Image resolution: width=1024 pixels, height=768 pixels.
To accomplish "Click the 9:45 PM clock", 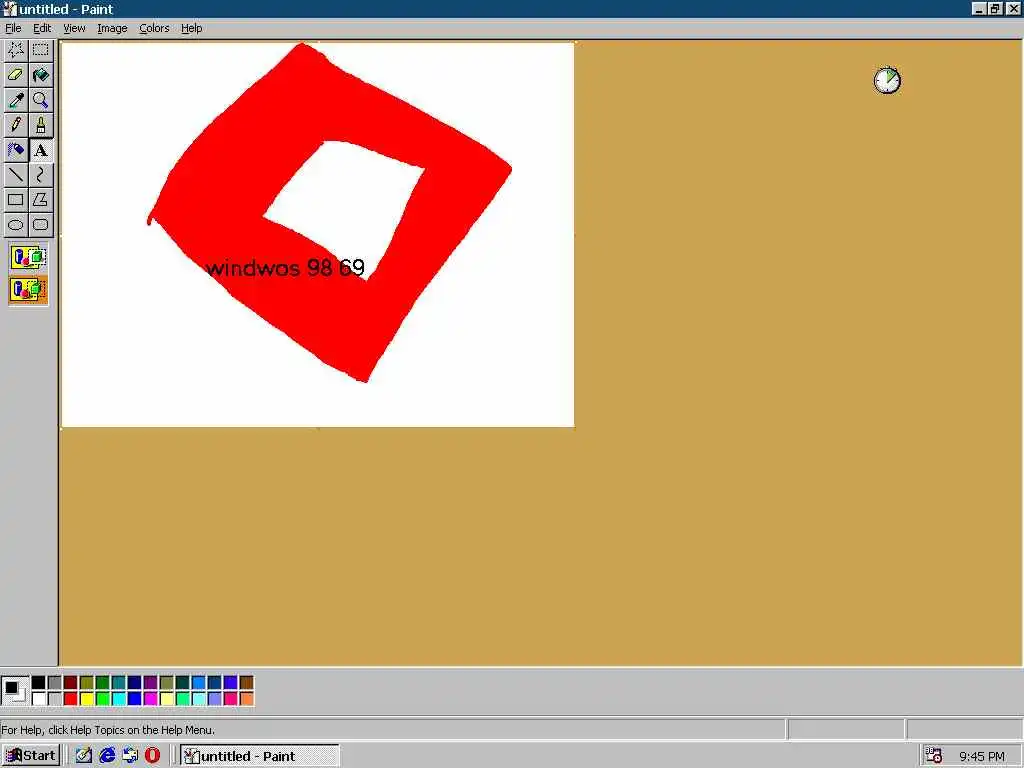I will (982, 756).
